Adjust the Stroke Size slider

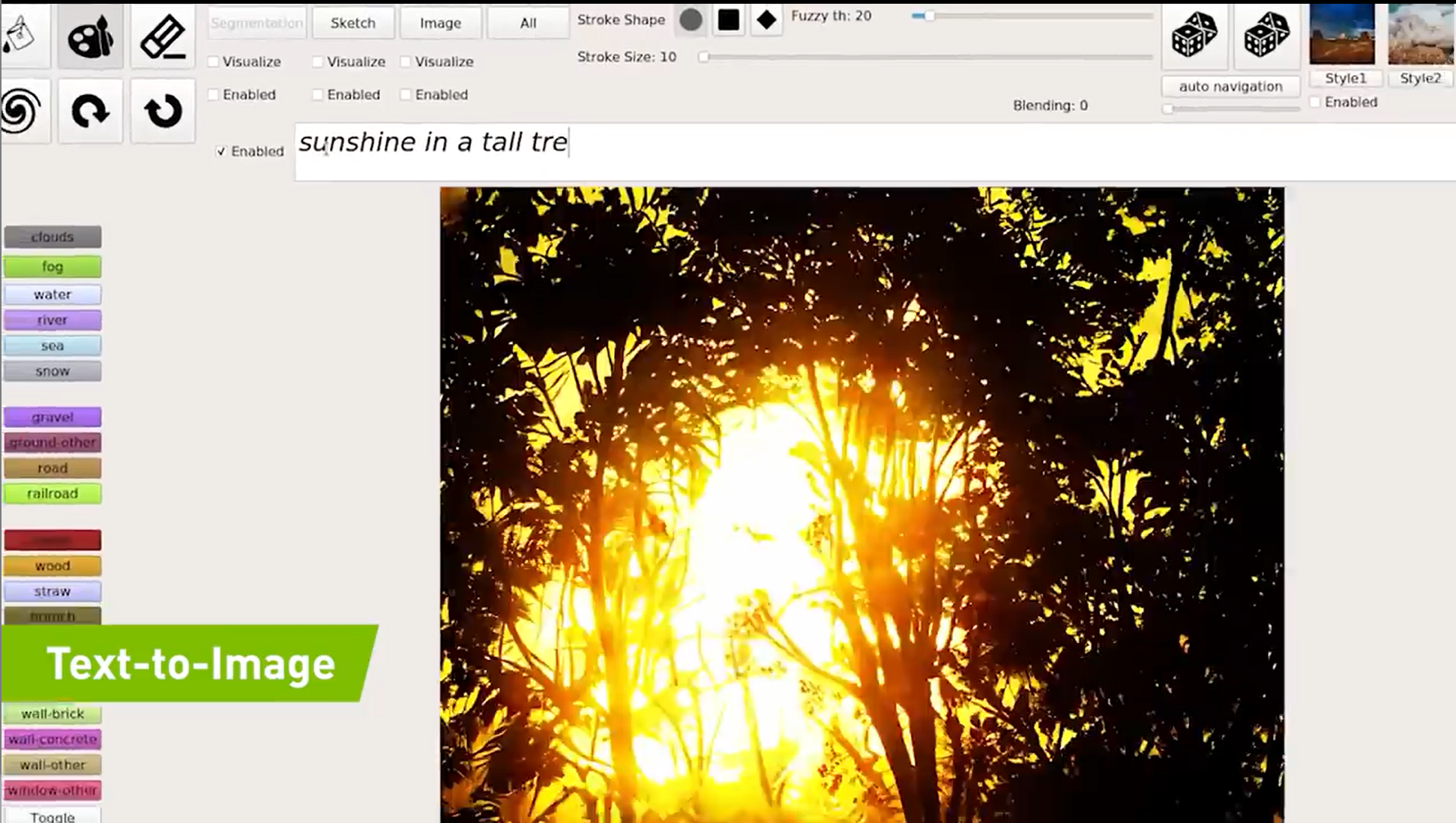704,57
